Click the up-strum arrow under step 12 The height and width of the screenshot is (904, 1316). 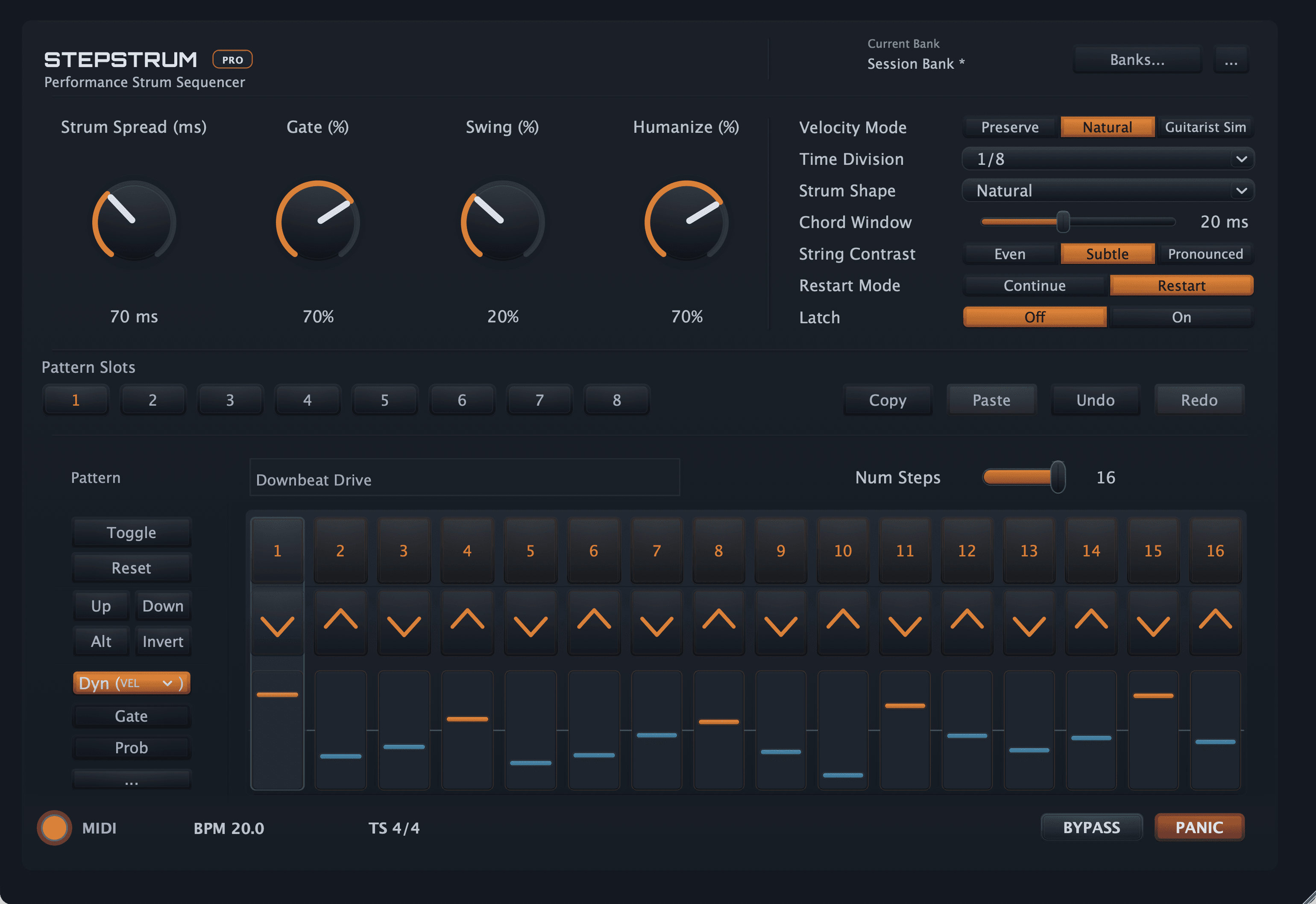pos(967,623)
